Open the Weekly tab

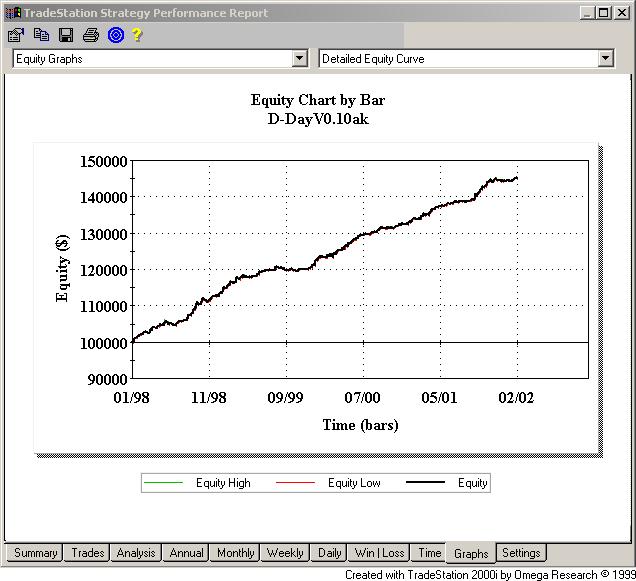coord(285,553)
